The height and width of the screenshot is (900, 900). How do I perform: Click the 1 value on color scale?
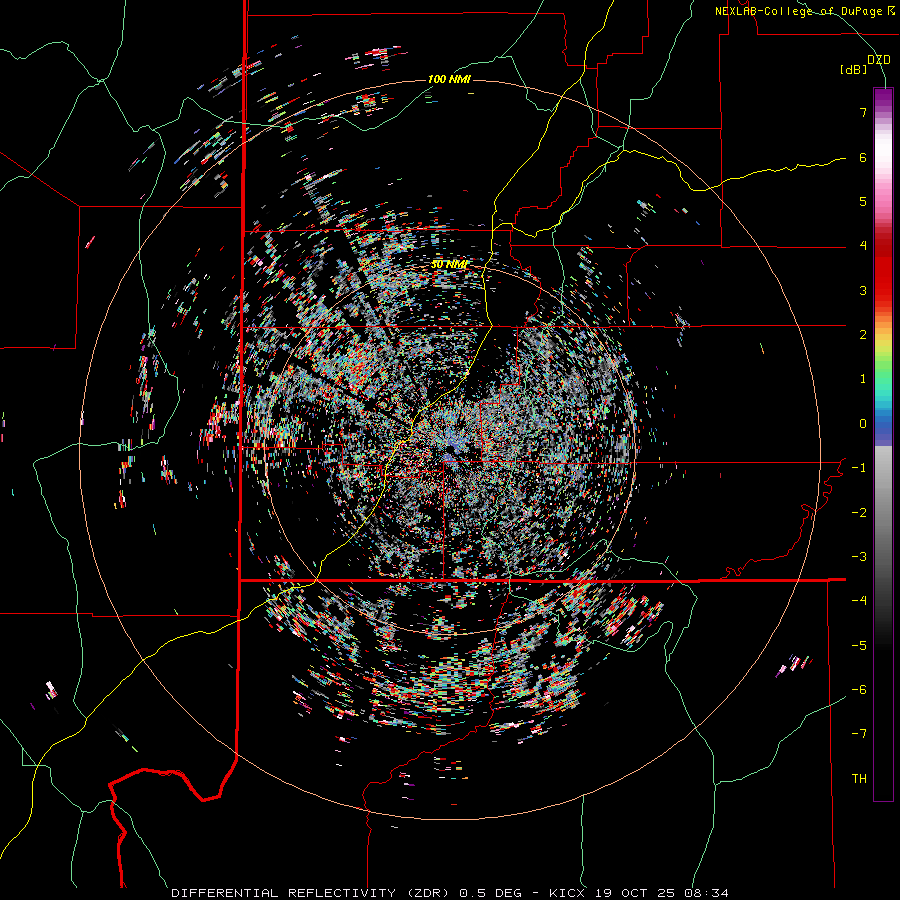(863, 378)
